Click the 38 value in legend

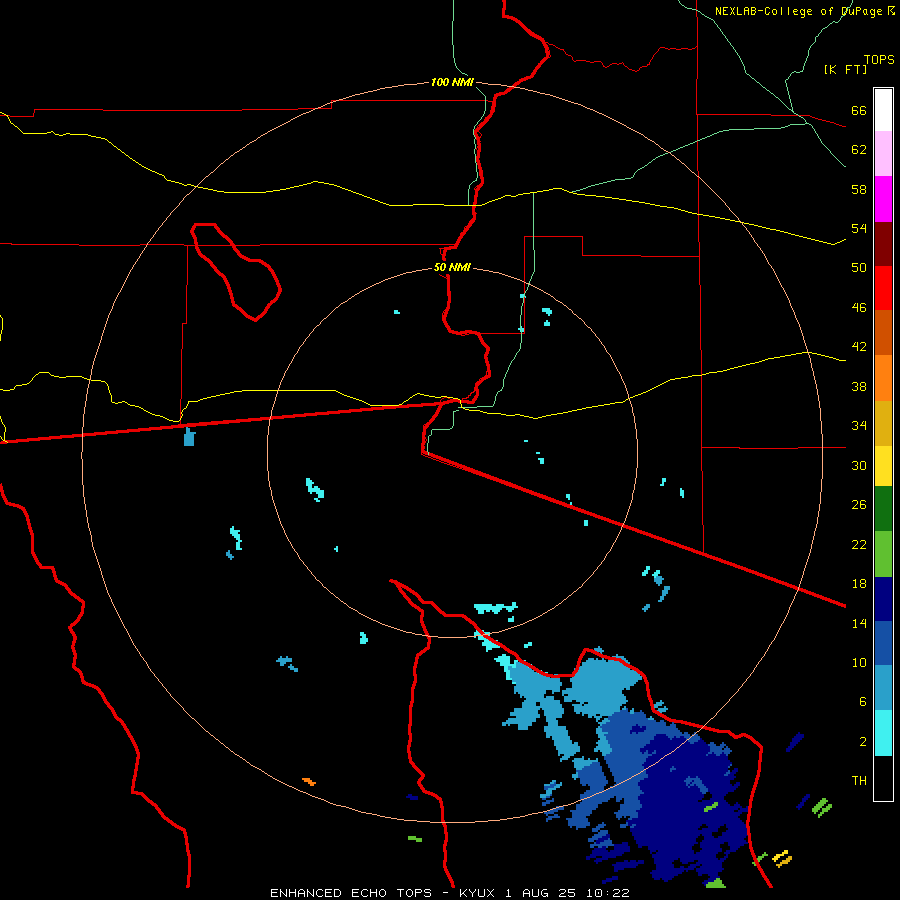(x=859, y=386)
